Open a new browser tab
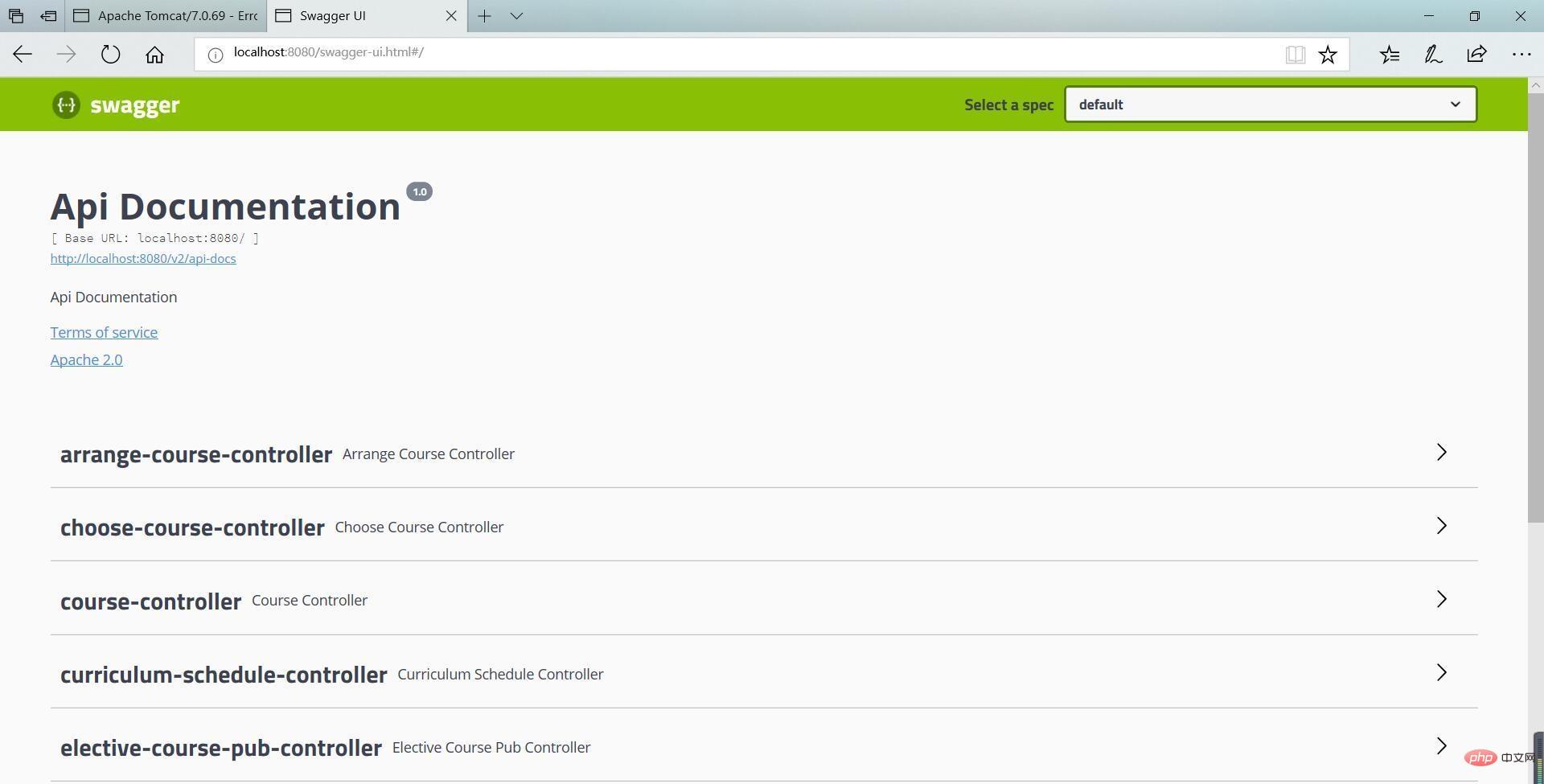Viewport: 1544px width, 784px height. click(484, 16)
